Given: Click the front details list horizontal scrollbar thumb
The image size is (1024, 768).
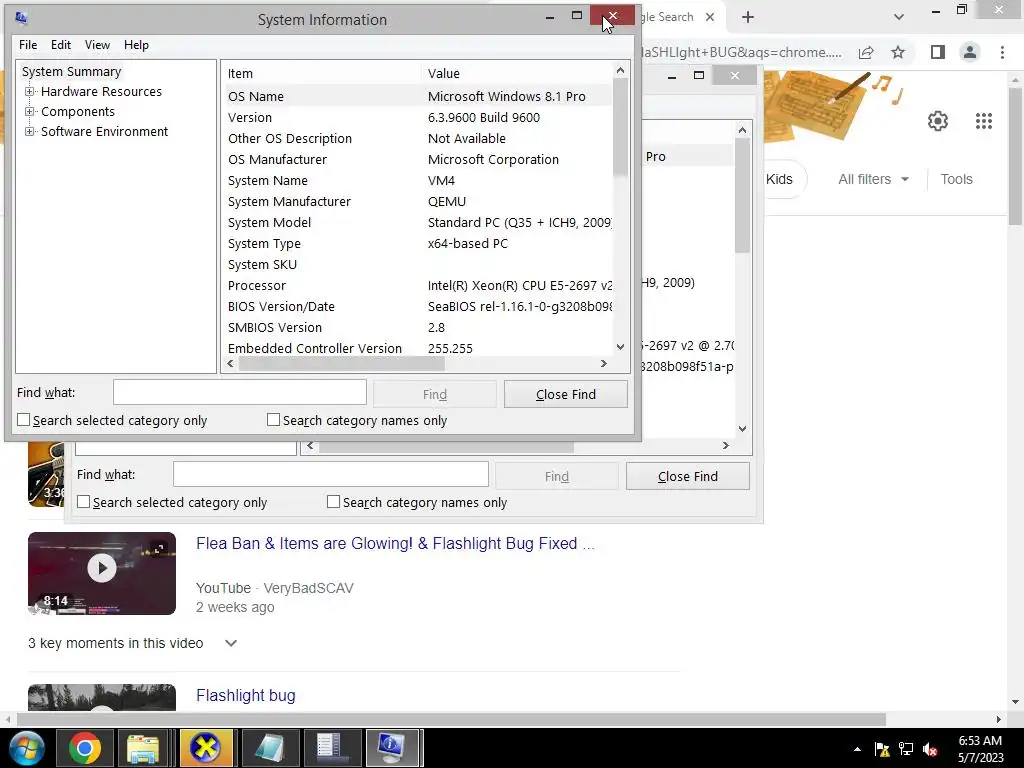Looking at the screenshot, I should pyautogui.click(x=342, y=364).
